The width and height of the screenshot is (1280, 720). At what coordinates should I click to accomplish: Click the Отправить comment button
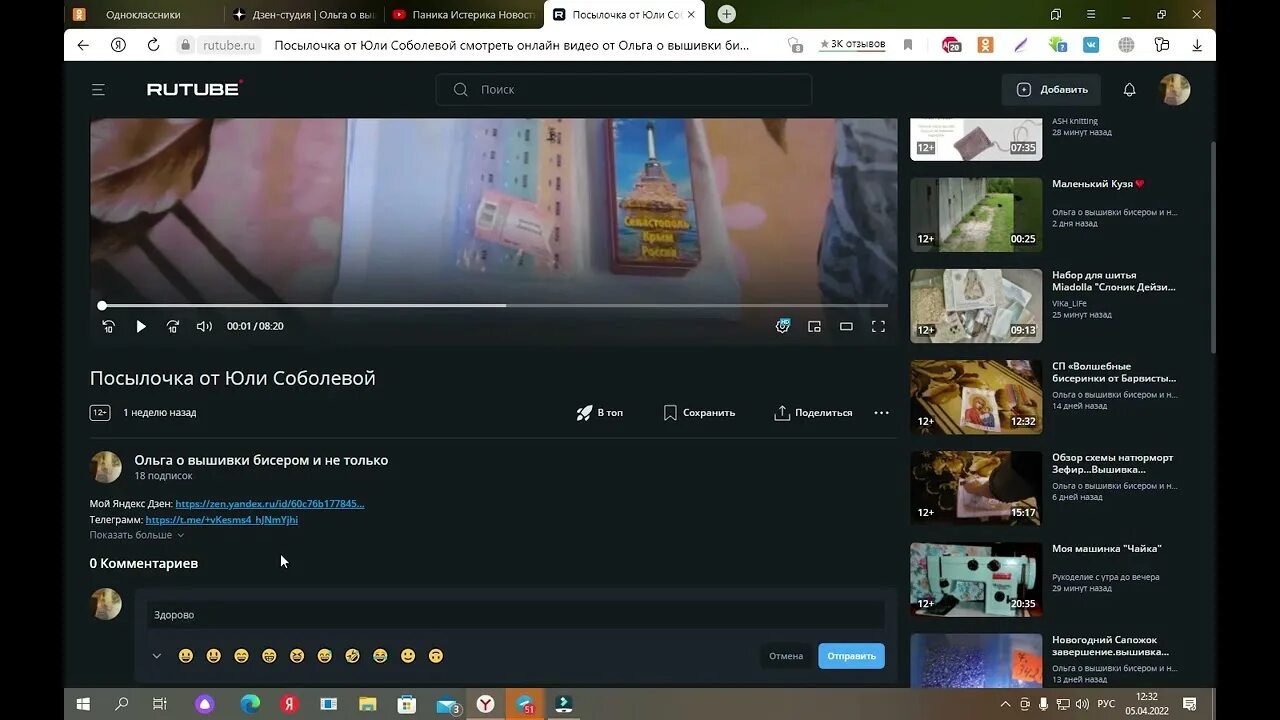pyautogui.click(x=851, y=655)
